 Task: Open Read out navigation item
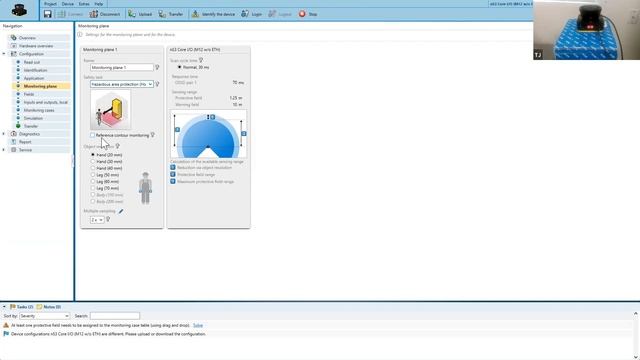[x=32, y=62]
